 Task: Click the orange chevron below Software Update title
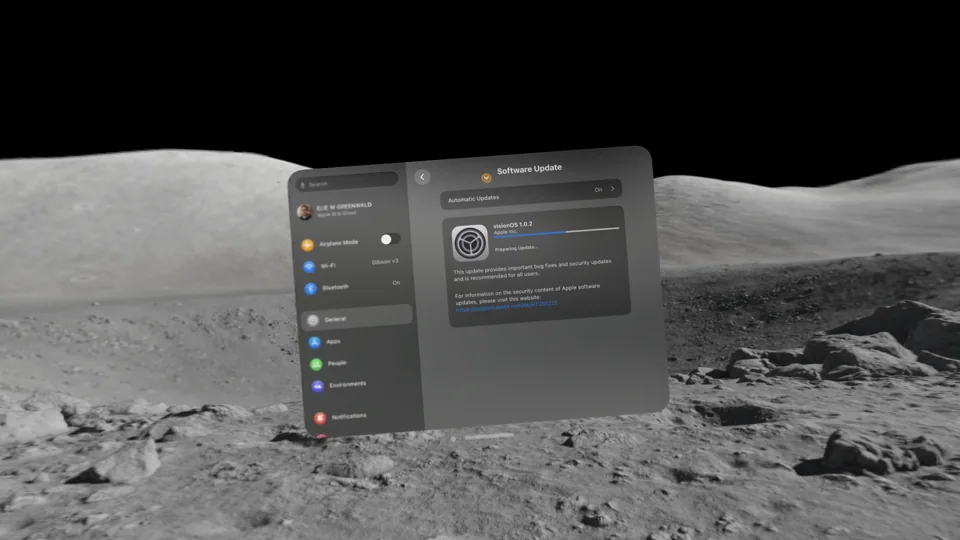pyautogui.click(x=486, y=178)
